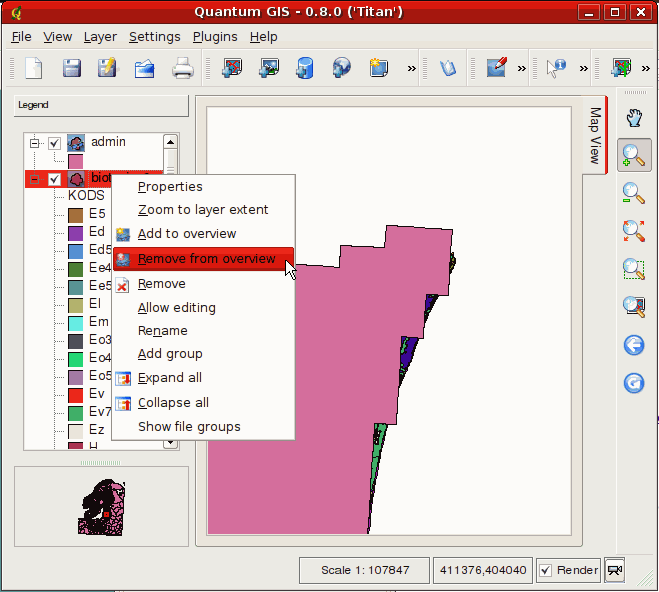Open the File menu
Screen dimensions: 659x592
pyautogui.click(x=21, y=37)
